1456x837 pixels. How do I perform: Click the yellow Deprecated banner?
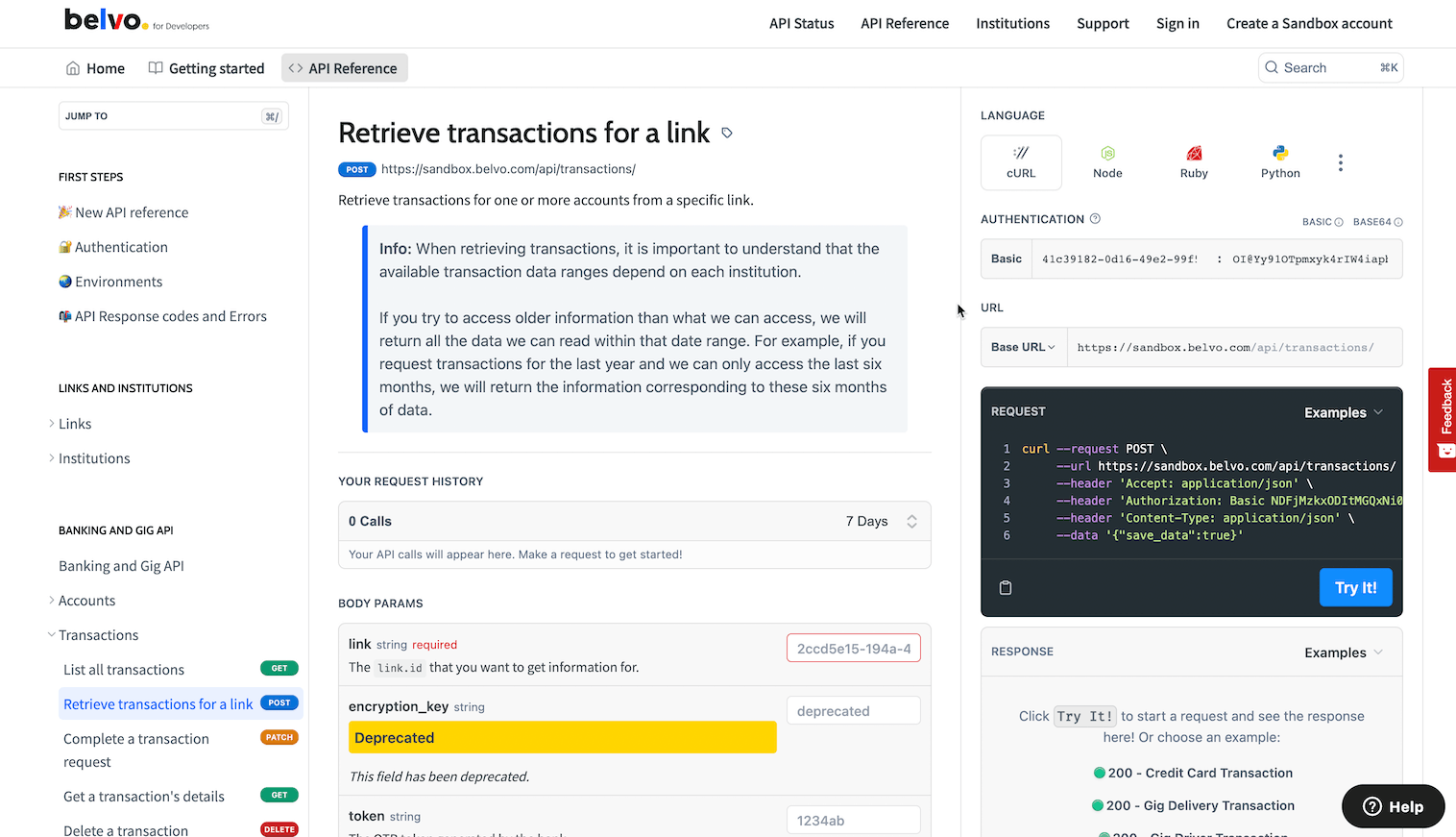coord(563,737)
